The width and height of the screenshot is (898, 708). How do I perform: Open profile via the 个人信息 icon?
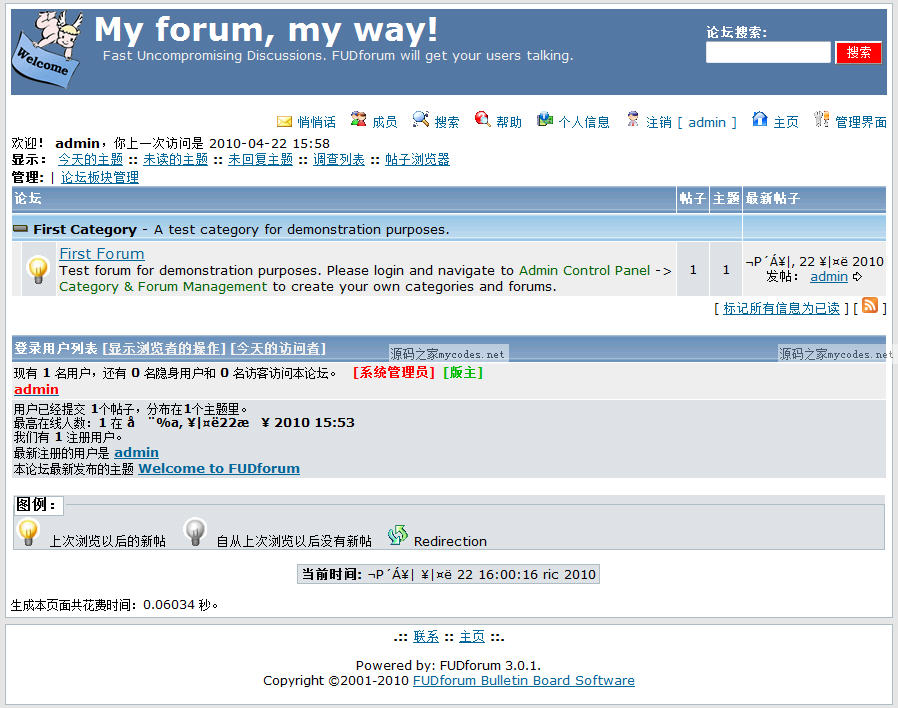pos(543,122)
